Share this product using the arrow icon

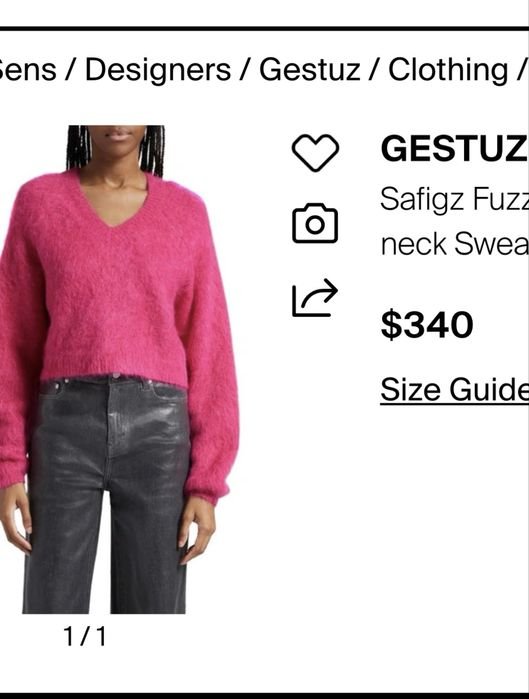point(315,297)
